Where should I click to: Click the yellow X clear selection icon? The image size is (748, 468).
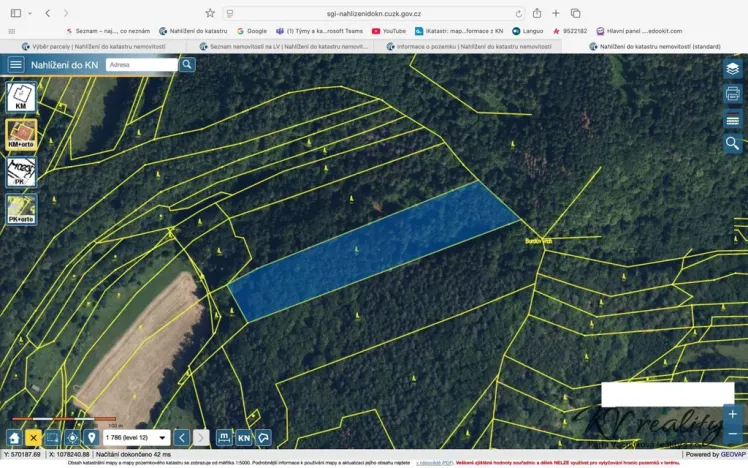(x=33, y=437)
